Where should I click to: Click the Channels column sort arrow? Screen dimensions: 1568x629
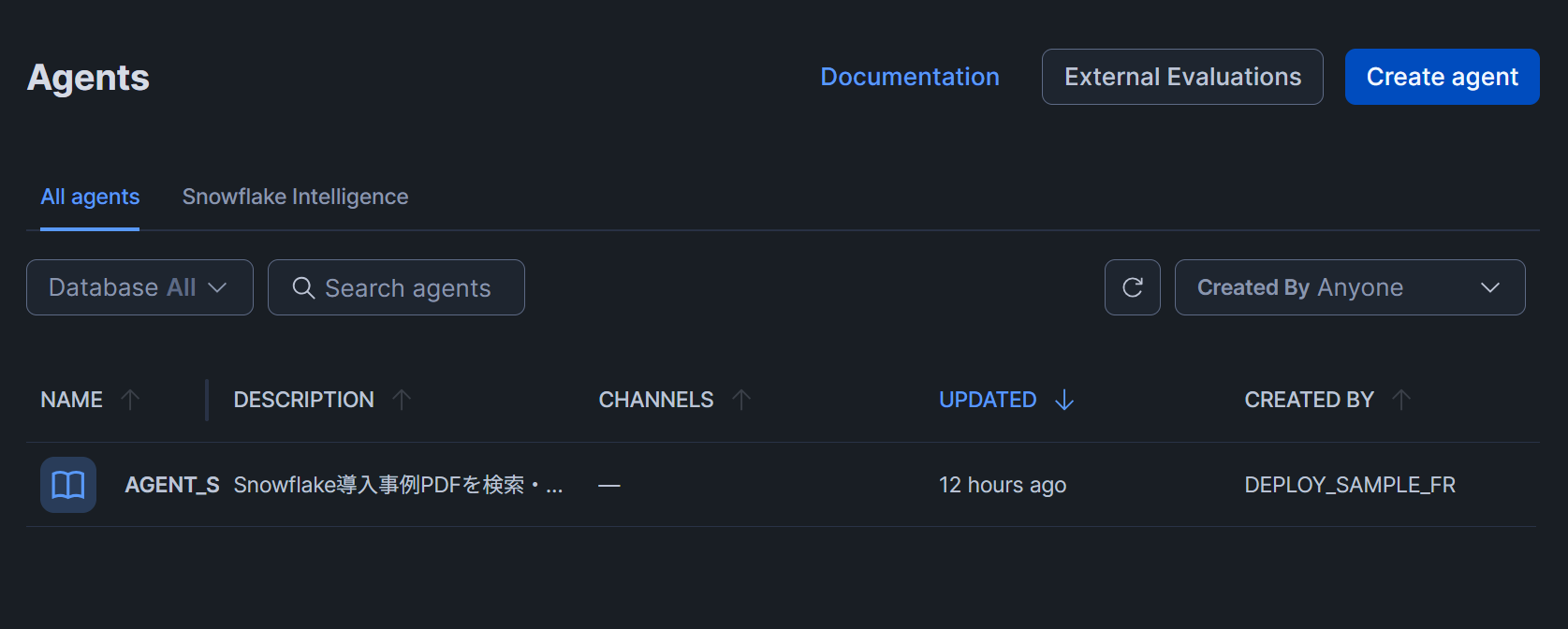coord(741,400)
